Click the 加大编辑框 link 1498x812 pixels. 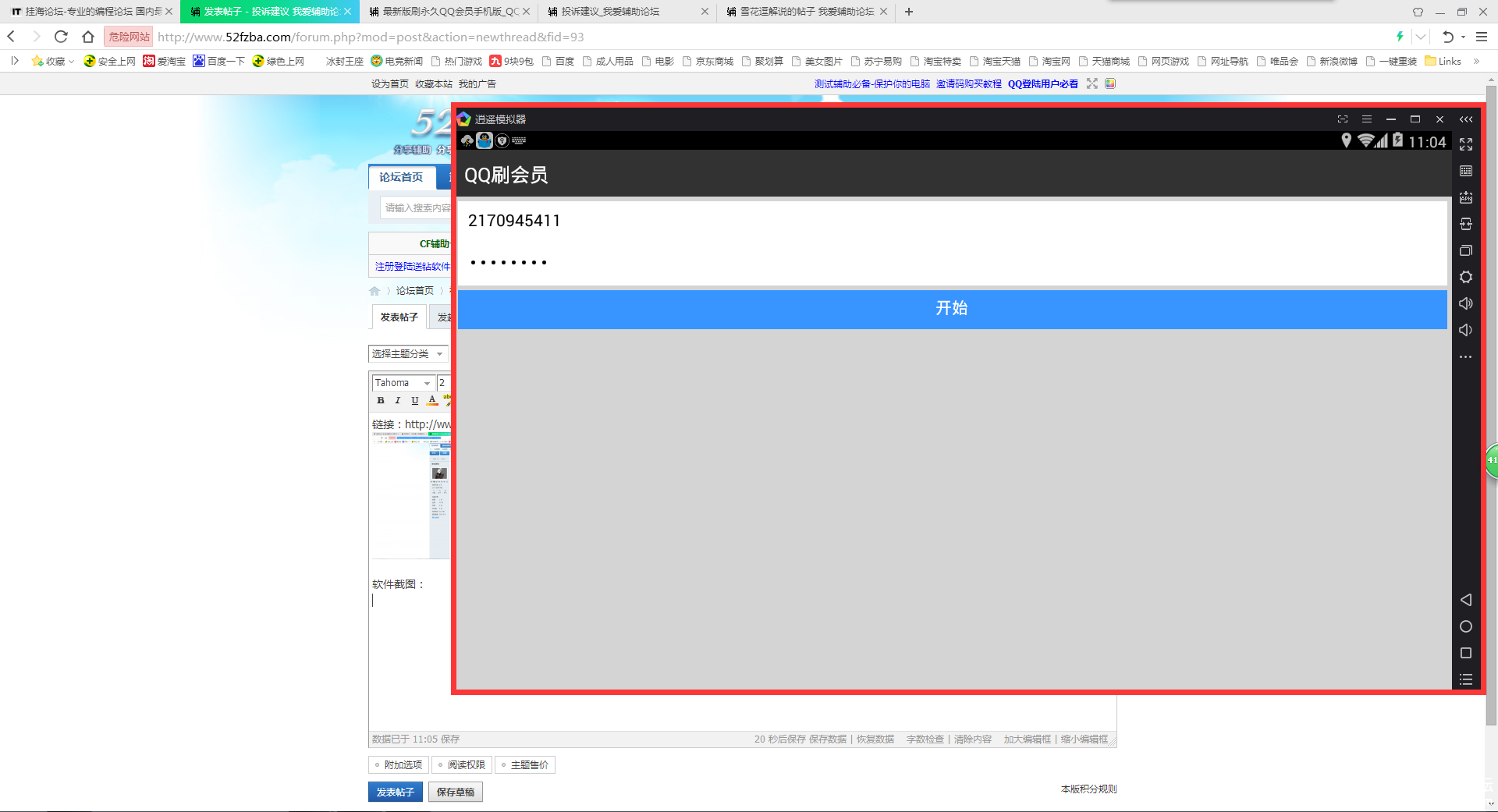click(x=1028, y=739)
